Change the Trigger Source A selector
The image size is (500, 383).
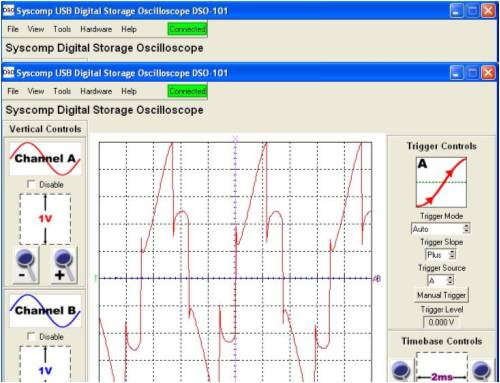coord(441,280)
